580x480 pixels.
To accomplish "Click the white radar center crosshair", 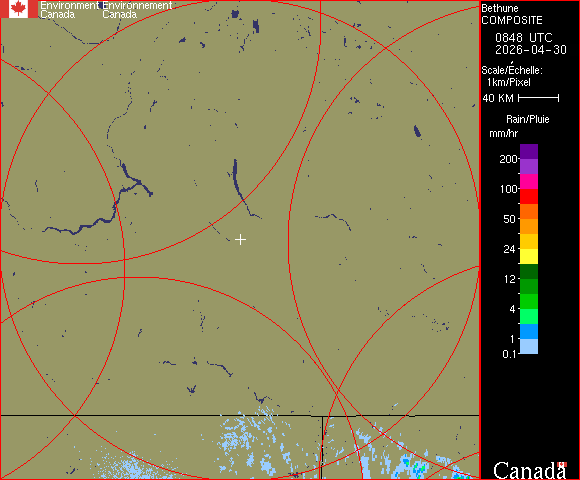I will [x=240, y=240].
